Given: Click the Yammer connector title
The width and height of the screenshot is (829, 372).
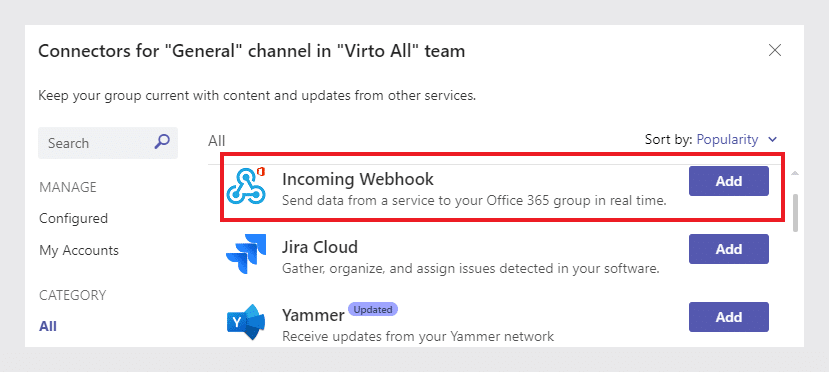Looking at the screenshot, I should tap(313, 315).
